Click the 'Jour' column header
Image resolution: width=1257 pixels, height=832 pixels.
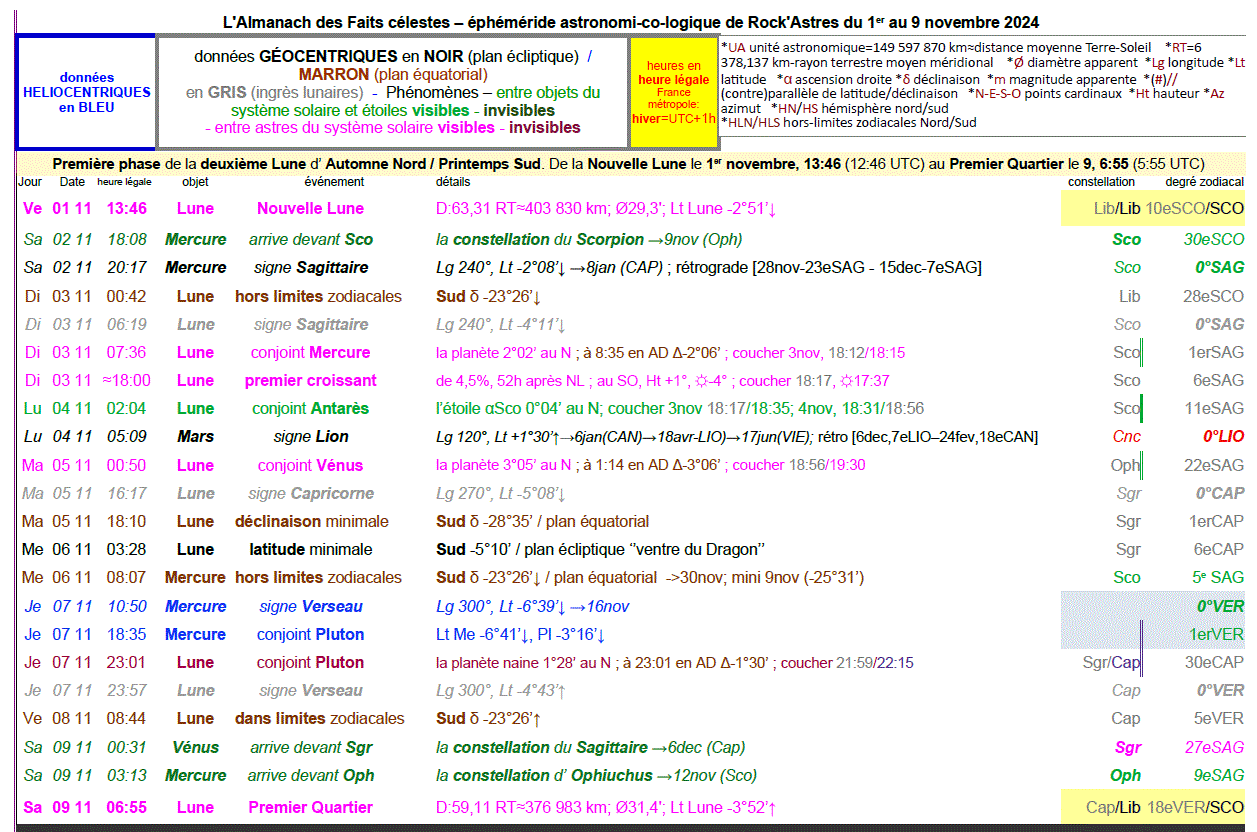click(30, 182)
